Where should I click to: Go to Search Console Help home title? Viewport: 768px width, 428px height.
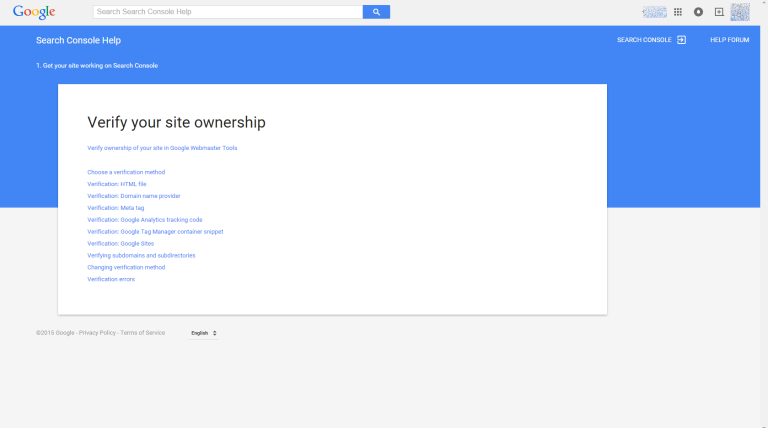(78, 40)
